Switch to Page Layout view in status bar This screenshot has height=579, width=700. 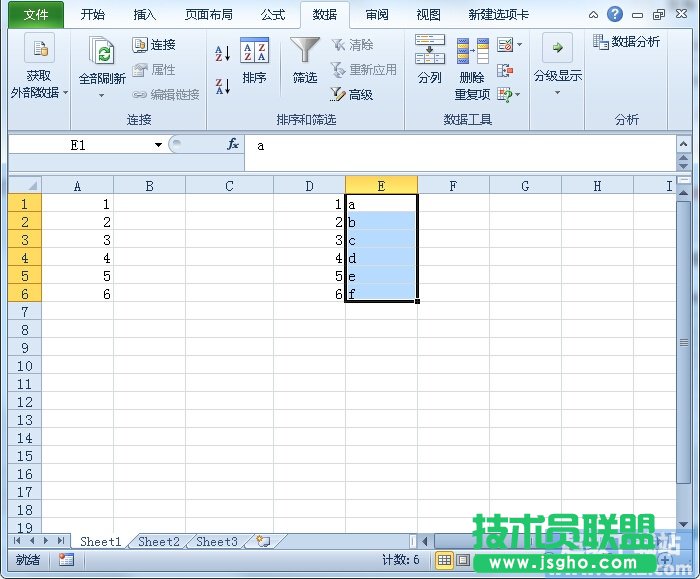coord(463,560)
